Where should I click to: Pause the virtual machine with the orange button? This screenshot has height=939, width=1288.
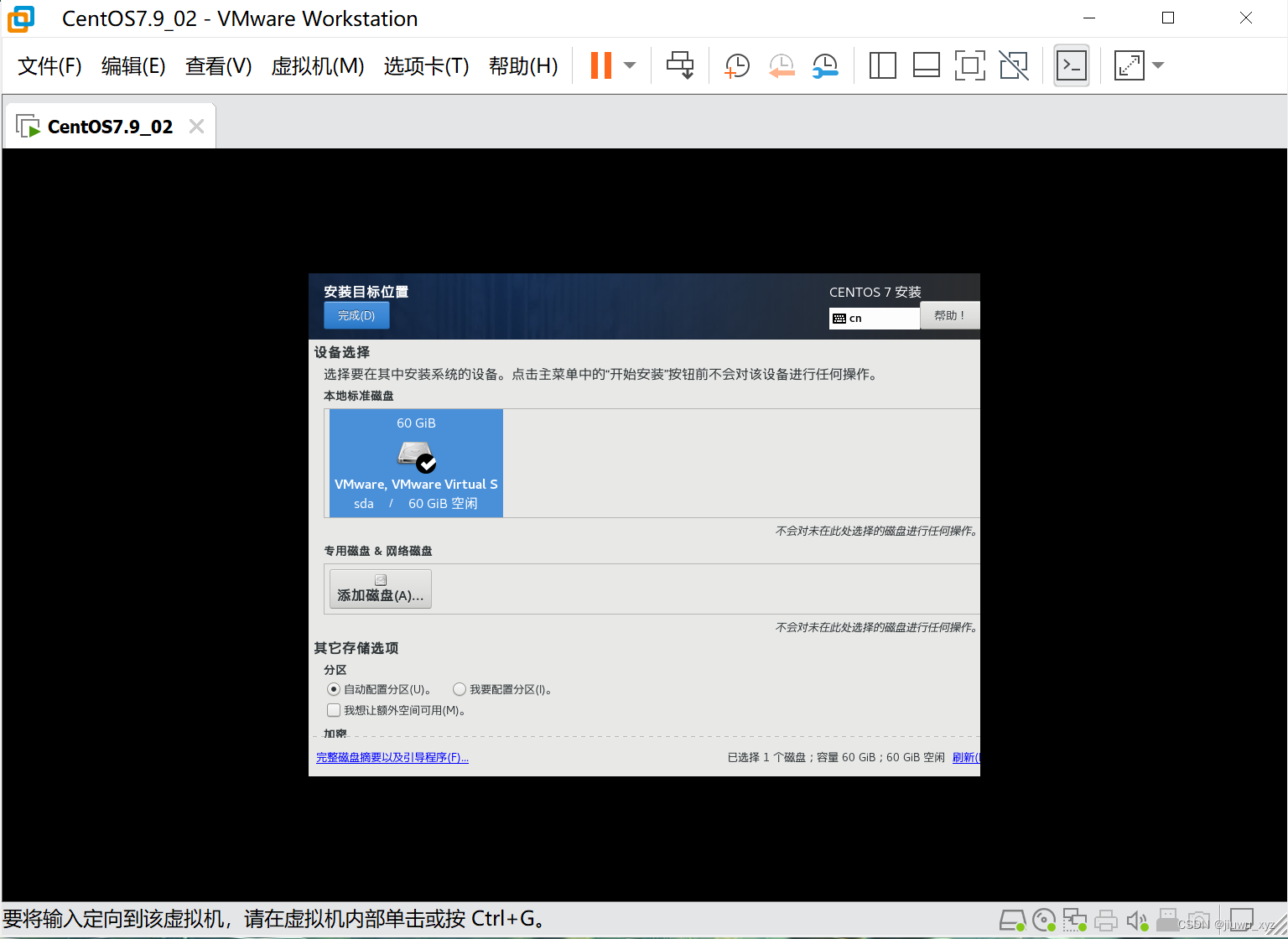[x=601, y=65]
